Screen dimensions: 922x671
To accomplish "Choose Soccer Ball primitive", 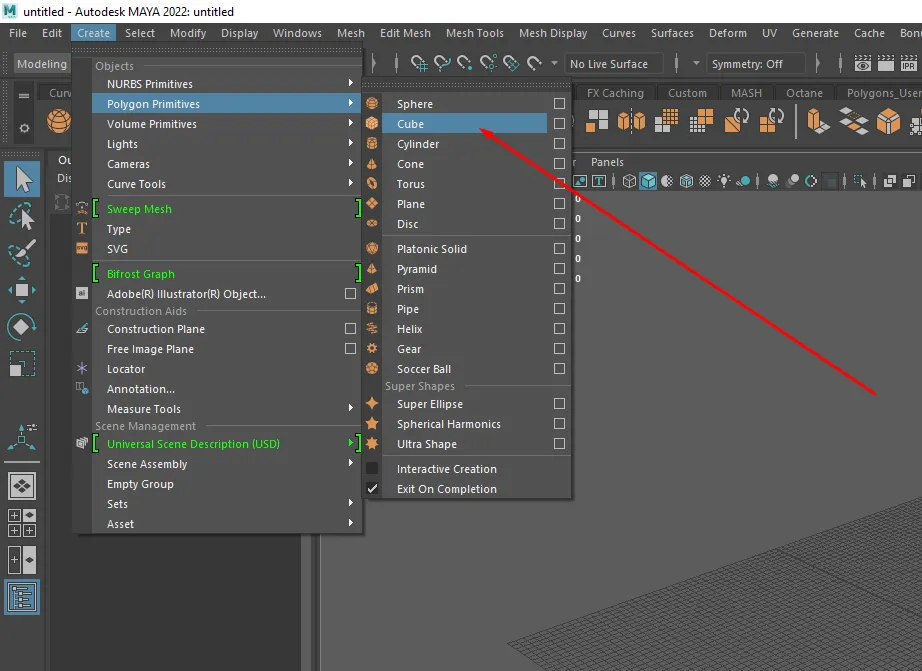I will coord(465,369).
